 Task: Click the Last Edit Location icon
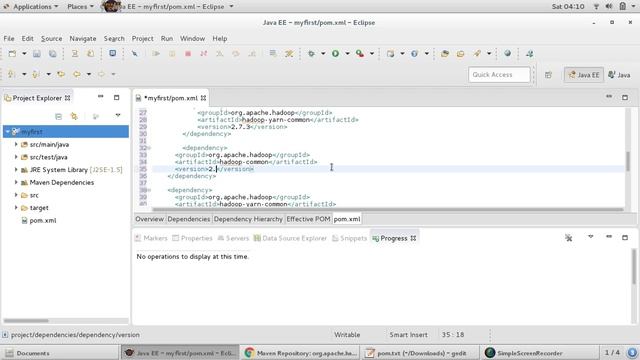point(61,74)
